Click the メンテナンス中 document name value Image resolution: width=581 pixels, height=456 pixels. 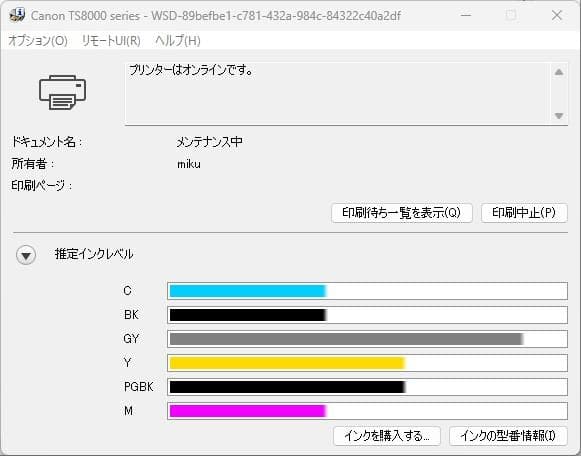[209, 142]
